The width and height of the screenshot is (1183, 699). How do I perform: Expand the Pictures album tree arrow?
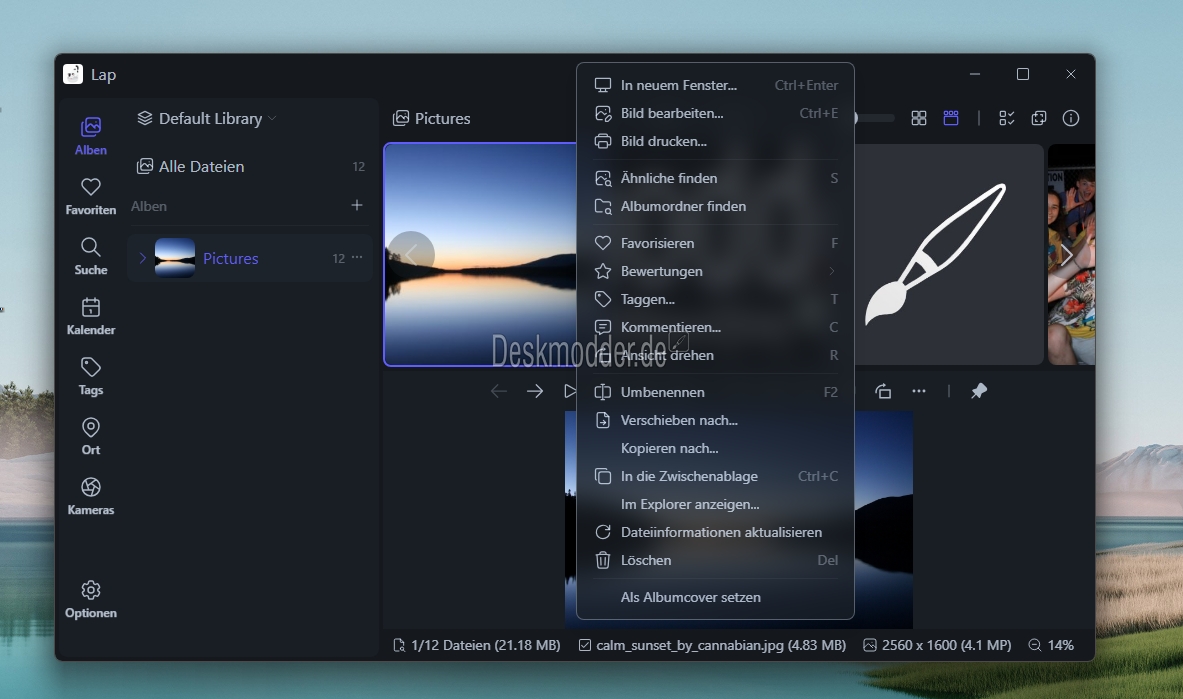(x=142, y=258)
